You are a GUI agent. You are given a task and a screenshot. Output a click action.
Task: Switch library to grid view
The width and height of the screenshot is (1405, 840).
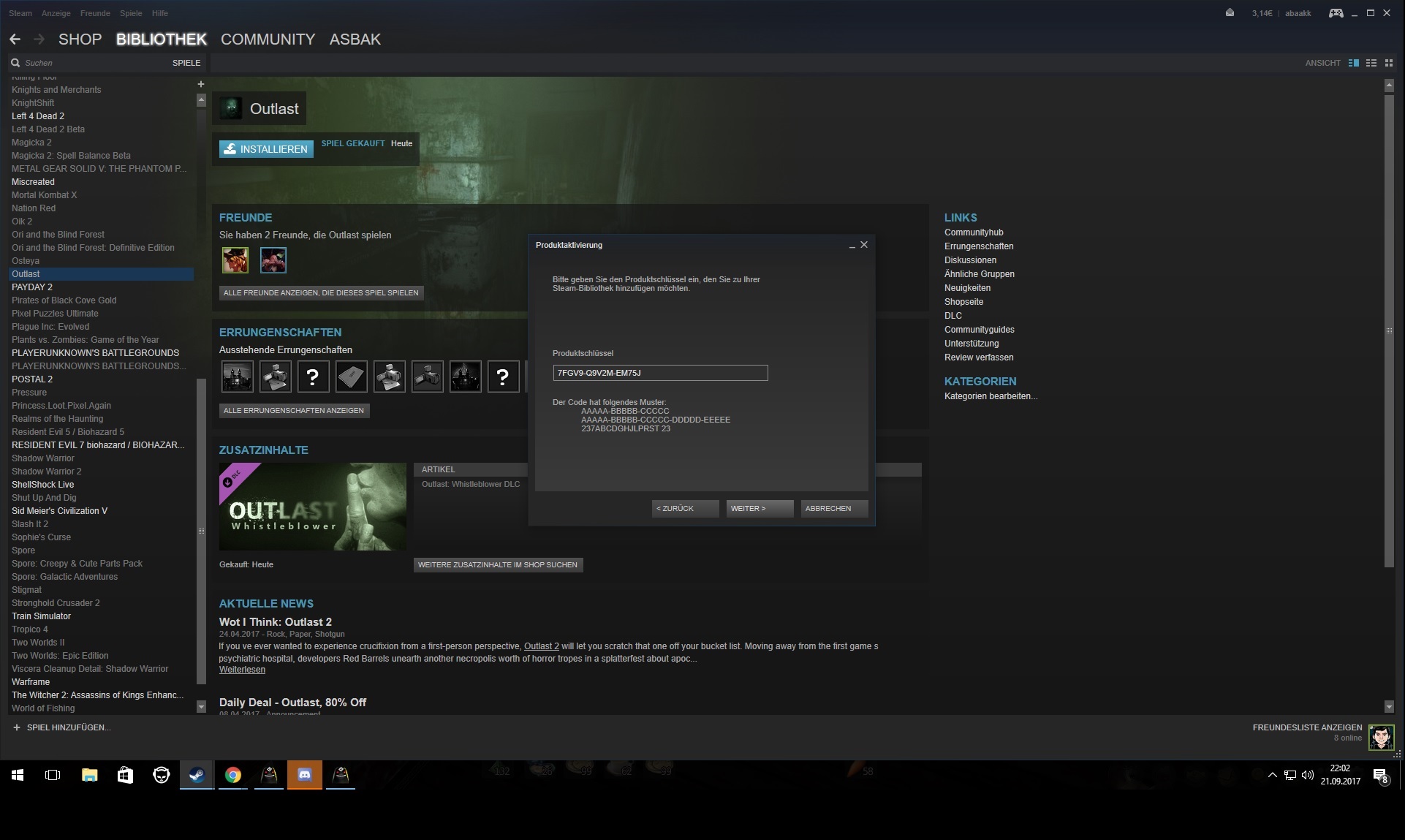[1389, 63]
